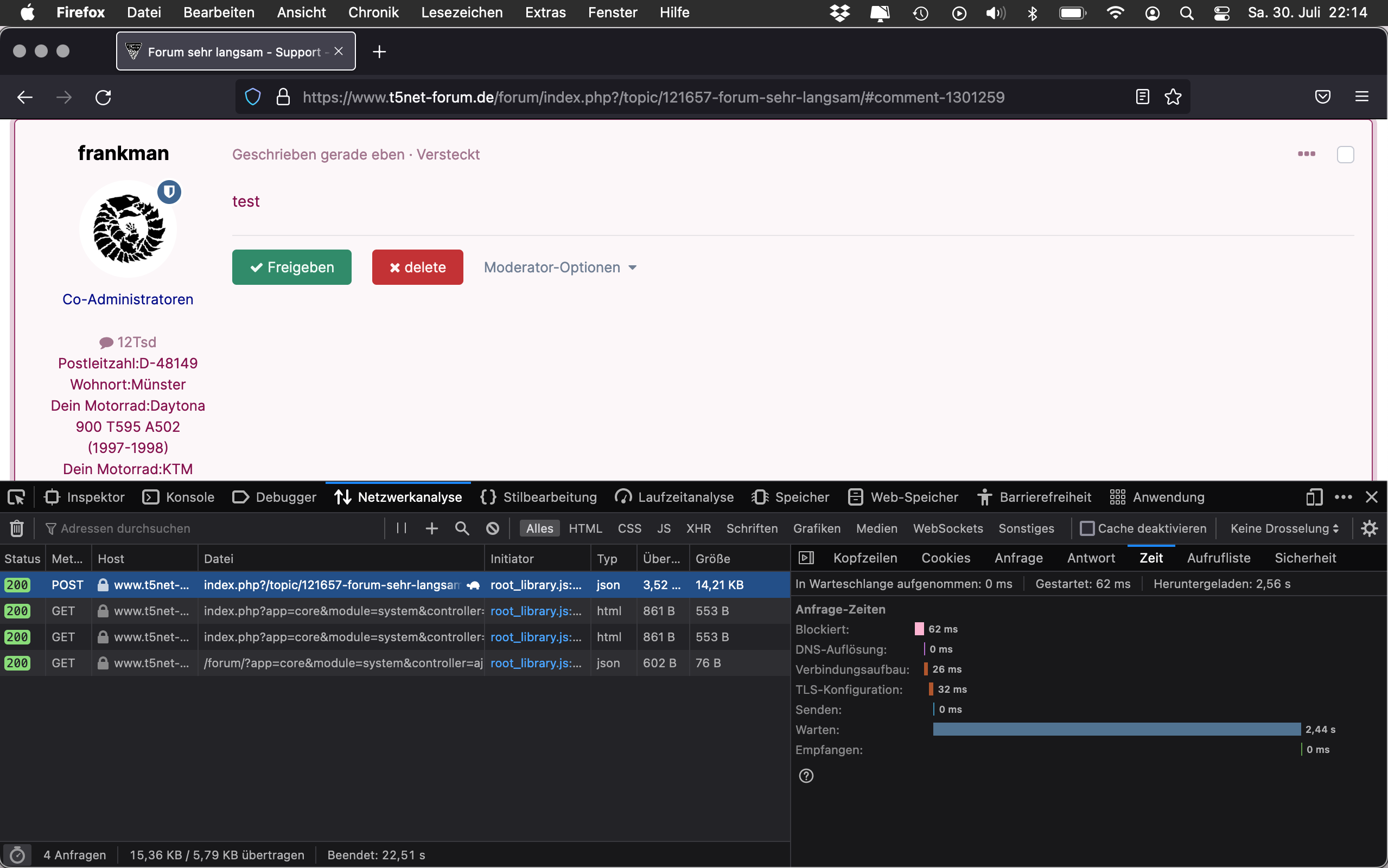1388x868 pixels.
Task: Open the Co-Administratoren group link
Action: 128,299
